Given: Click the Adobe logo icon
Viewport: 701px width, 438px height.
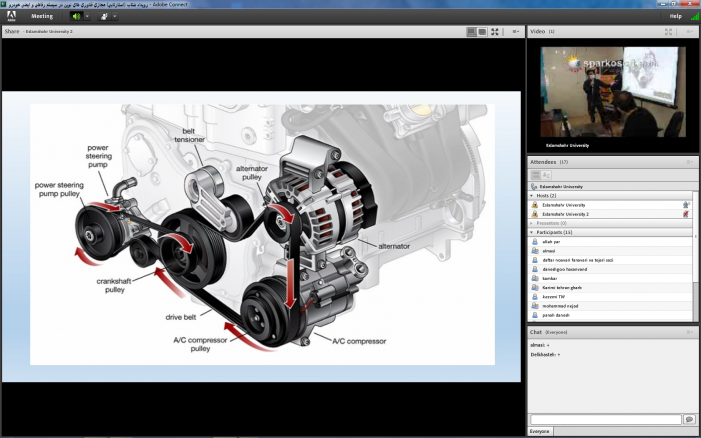Looking at the screenshot, I should point(10,16).
